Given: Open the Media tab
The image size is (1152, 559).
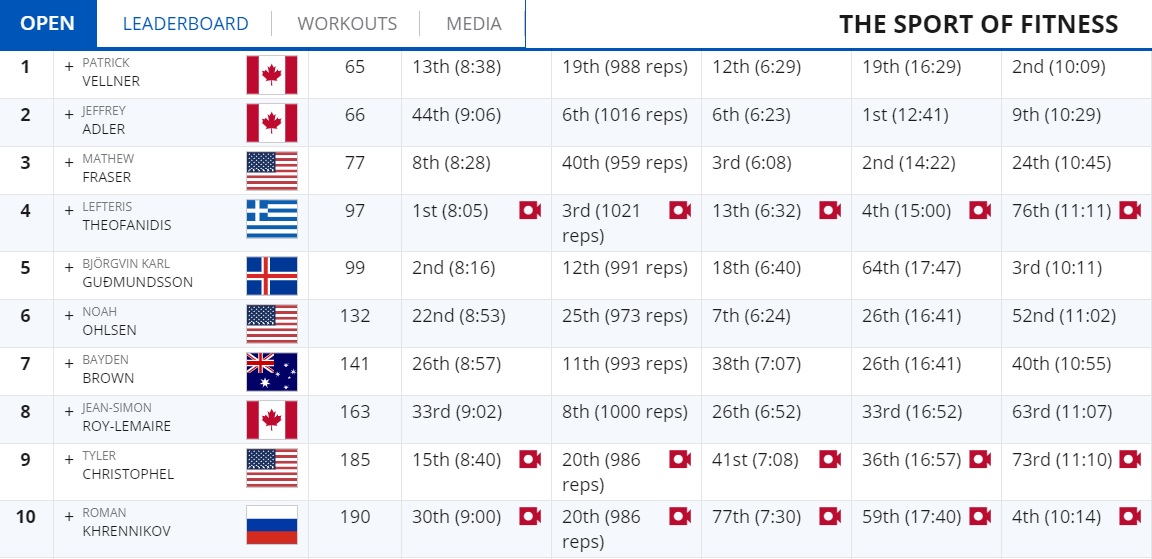Looking at the screenshot, I should coord(474,24).
